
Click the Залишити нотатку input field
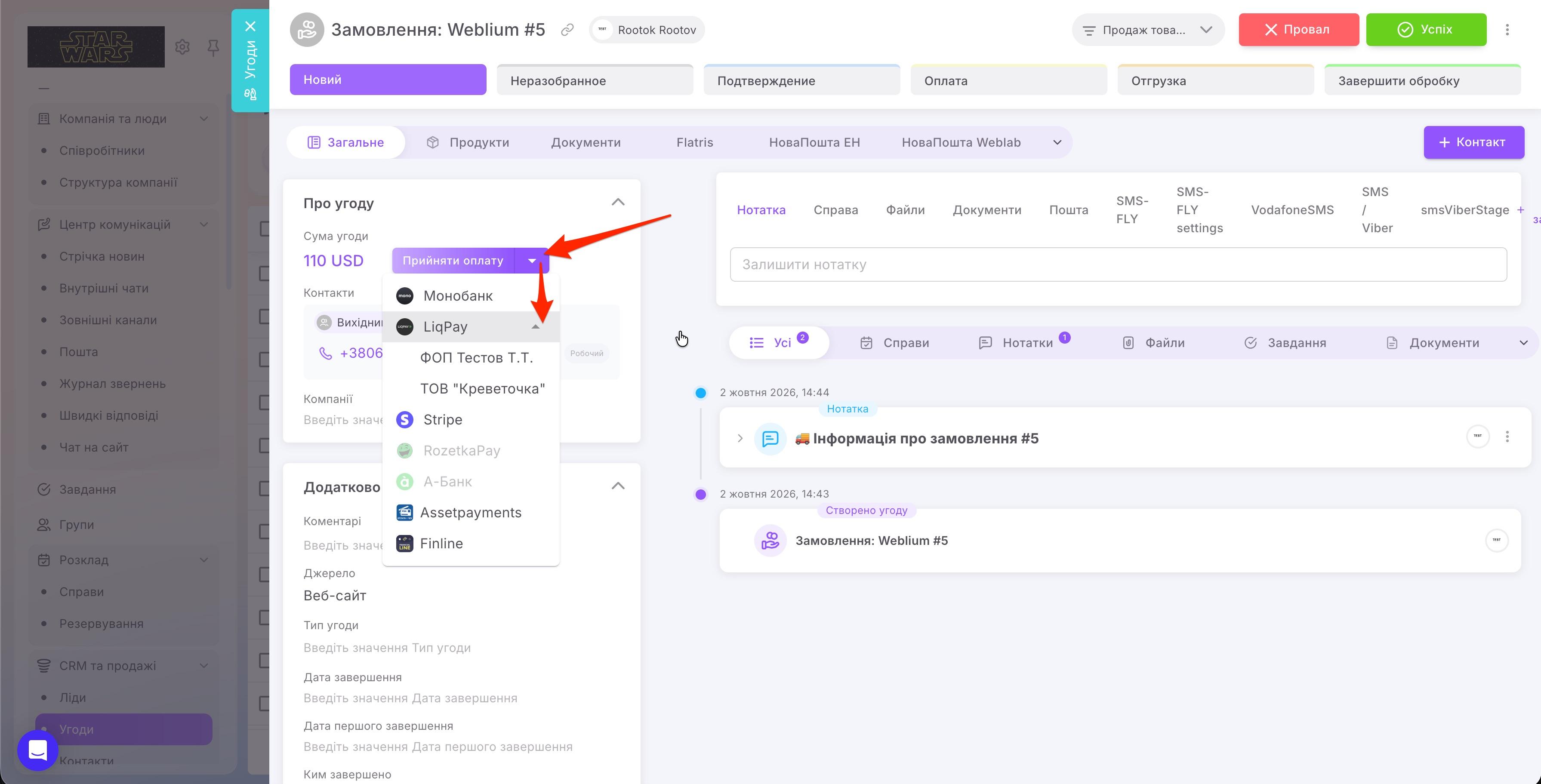tap(1118, 264)
